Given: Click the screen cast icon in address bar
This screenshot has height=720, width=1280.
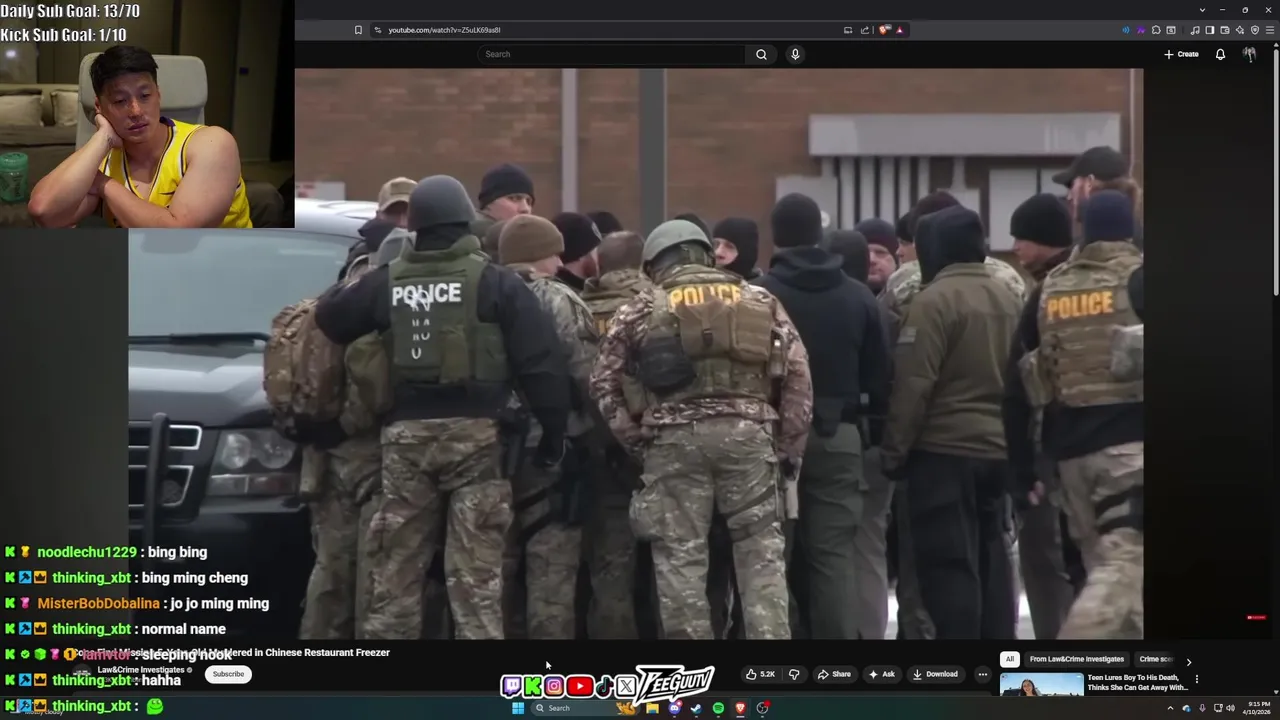Looking at the screenshot, I should coord(848,30).
